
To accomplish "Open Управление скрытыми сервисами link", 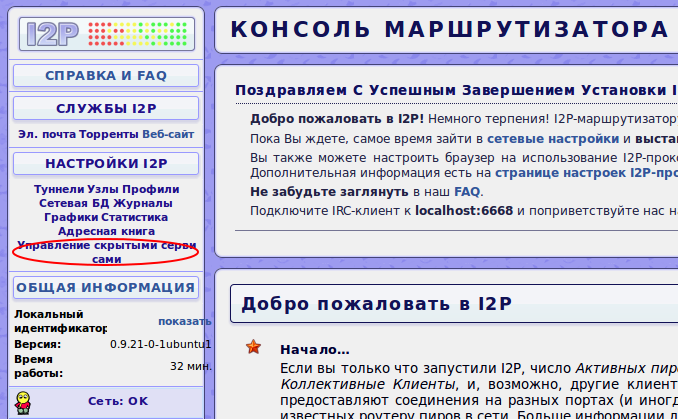I will [x=106, y=252].
